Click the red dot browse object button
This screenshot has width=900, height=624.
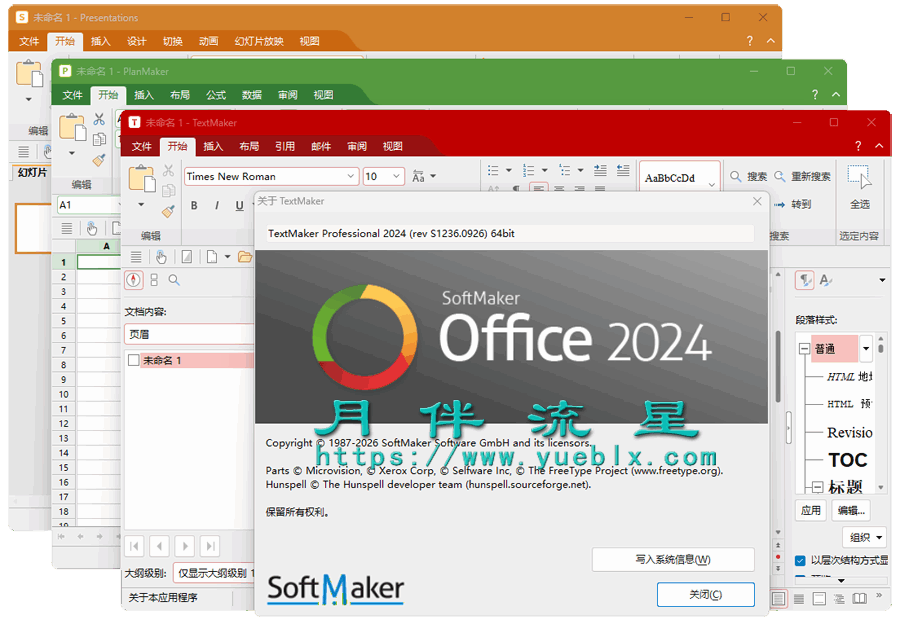click(x=778, y=557)
